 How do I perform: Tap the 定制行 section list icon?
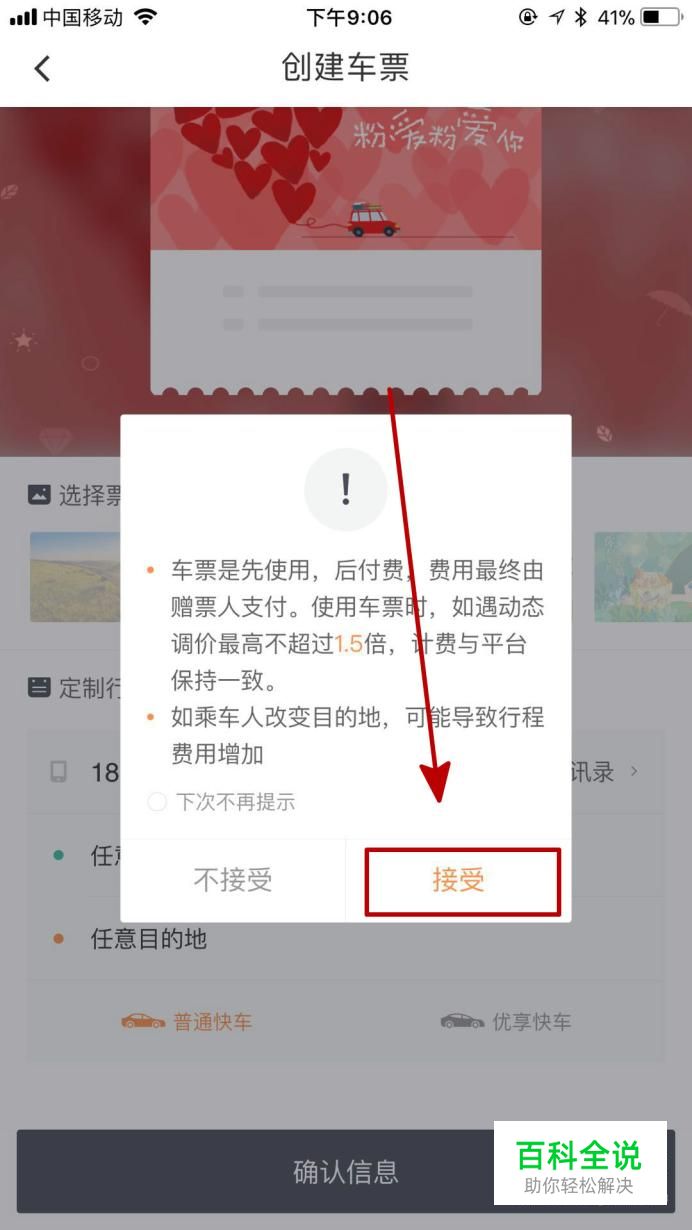[x=39, y=687]
